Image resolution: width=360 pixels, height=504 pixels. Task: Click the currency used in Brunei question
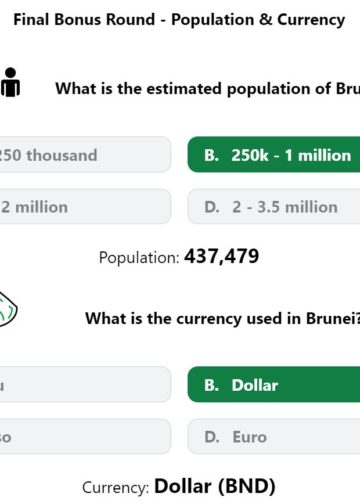coord(223,318)
